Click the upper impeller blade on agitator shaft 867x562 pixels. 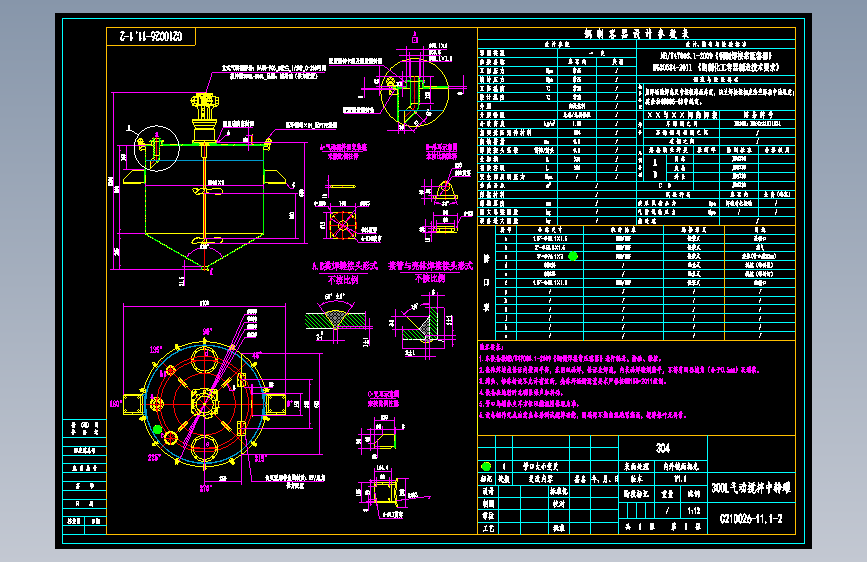pos(207,191)
